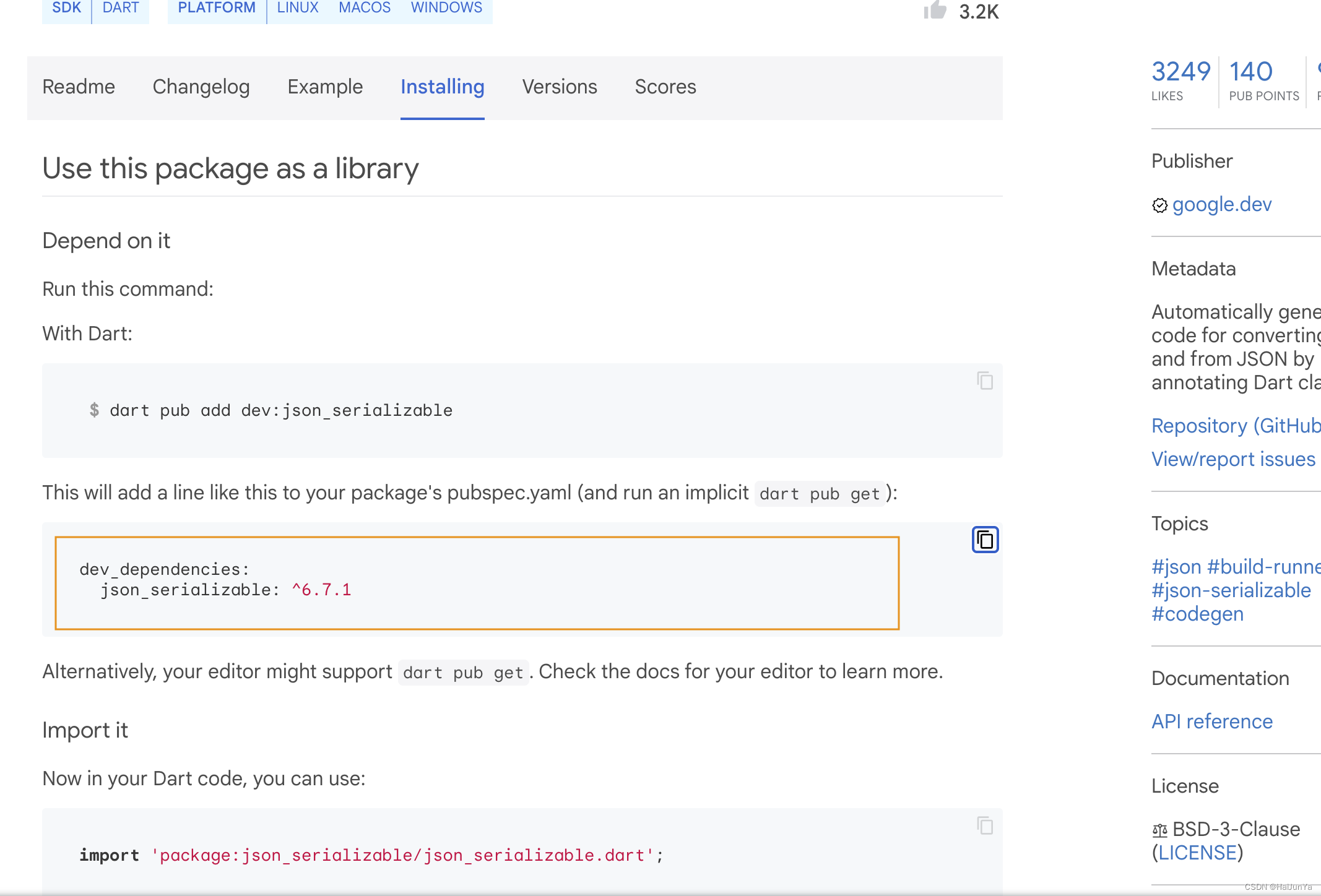Click the #json topic link
The height and width of the screenshot is (896, 1321).
point(1176,567)
